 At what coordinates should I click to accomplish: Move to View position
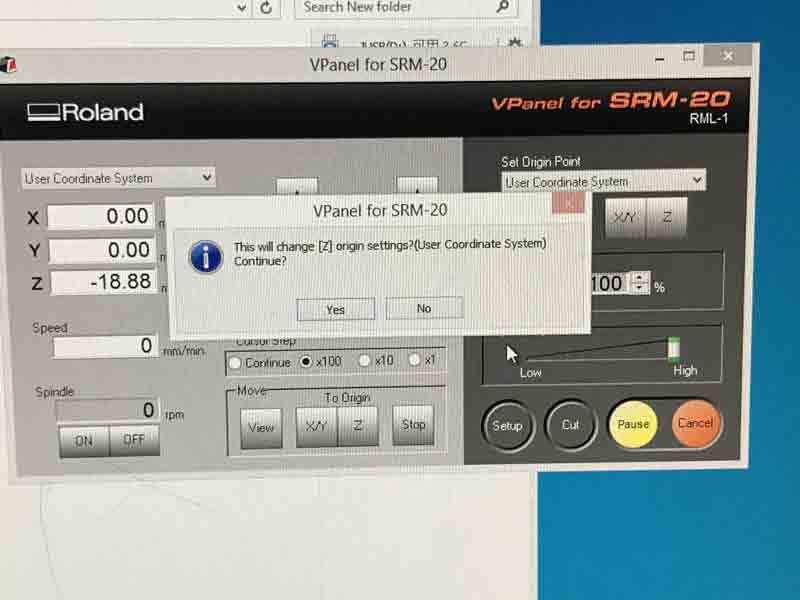[261, 428]
